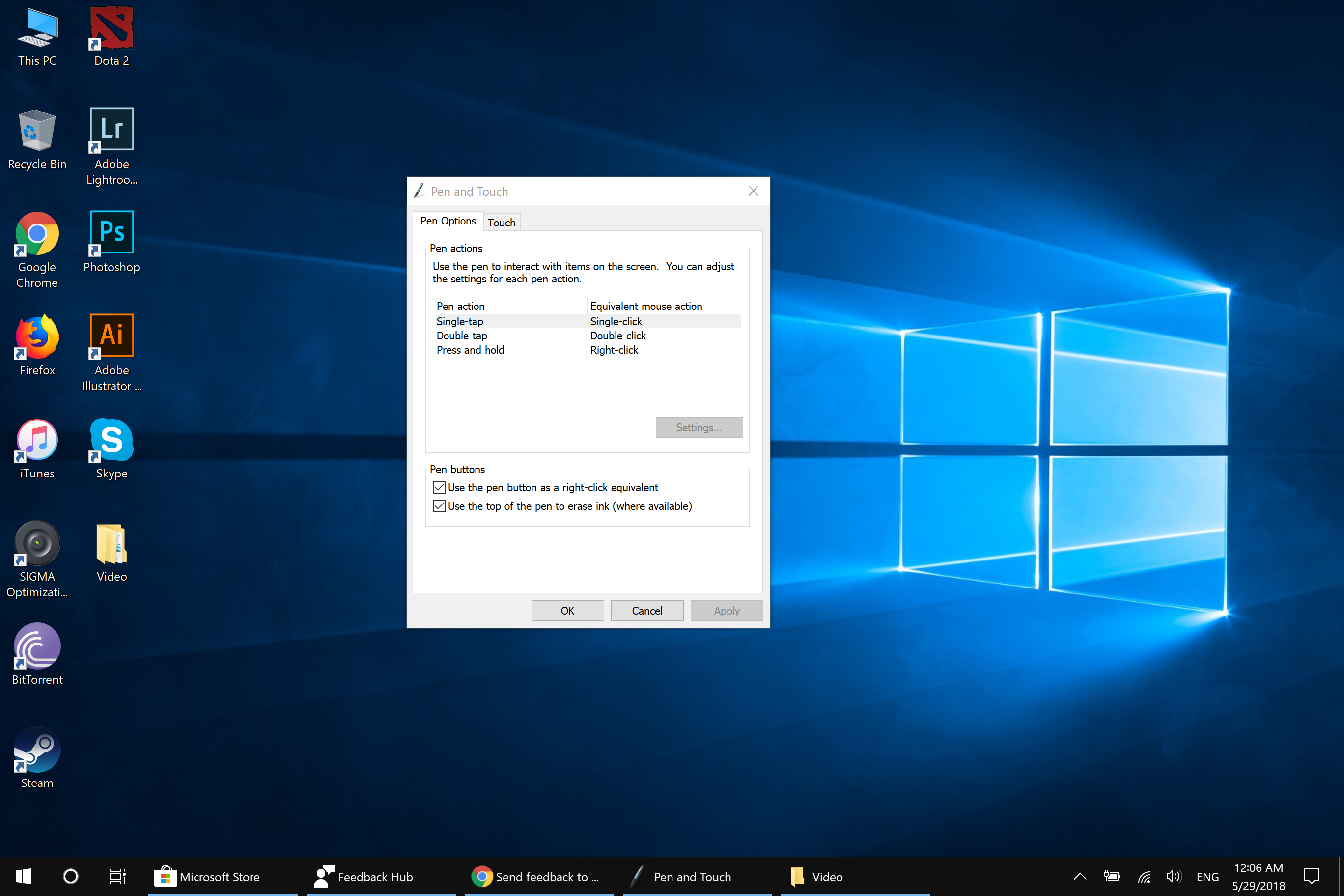Click Settings button for pen actions
This screenshot has width=1344, height=896.
(x=700, y=427)
